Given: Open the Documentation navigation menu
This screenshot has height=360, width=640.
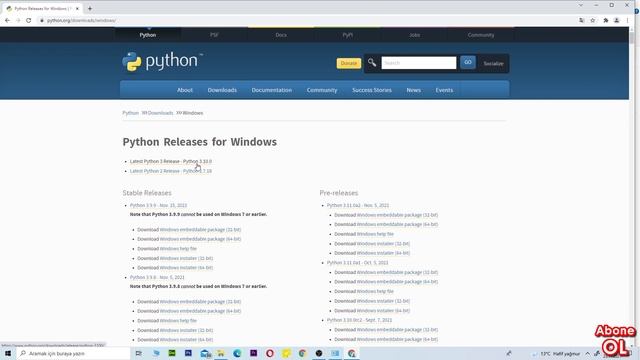Looking at the screenshot, I should coord(271,90).
